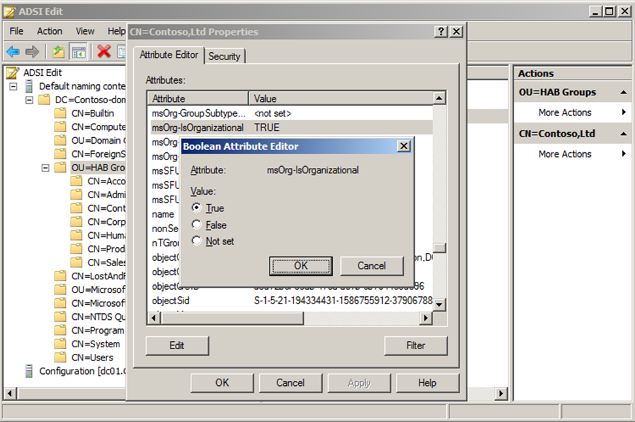Click the CN=Program folder icon
Screen dimensions: 635x422
click(60, 330)
